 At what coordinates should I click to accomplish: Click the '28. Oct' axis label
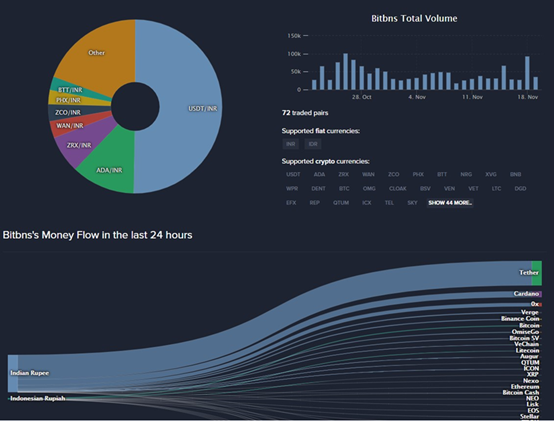[361, 97]
